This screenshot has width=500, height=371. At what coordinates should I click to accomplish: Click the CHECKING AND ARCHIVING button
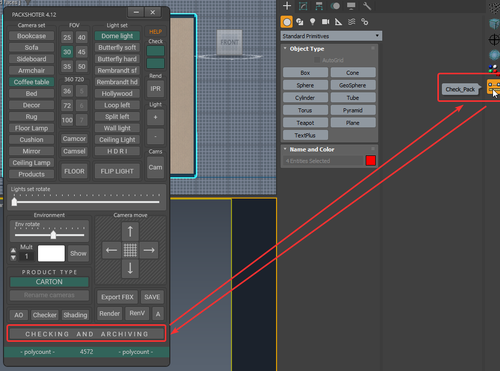[x=87, y=334]
